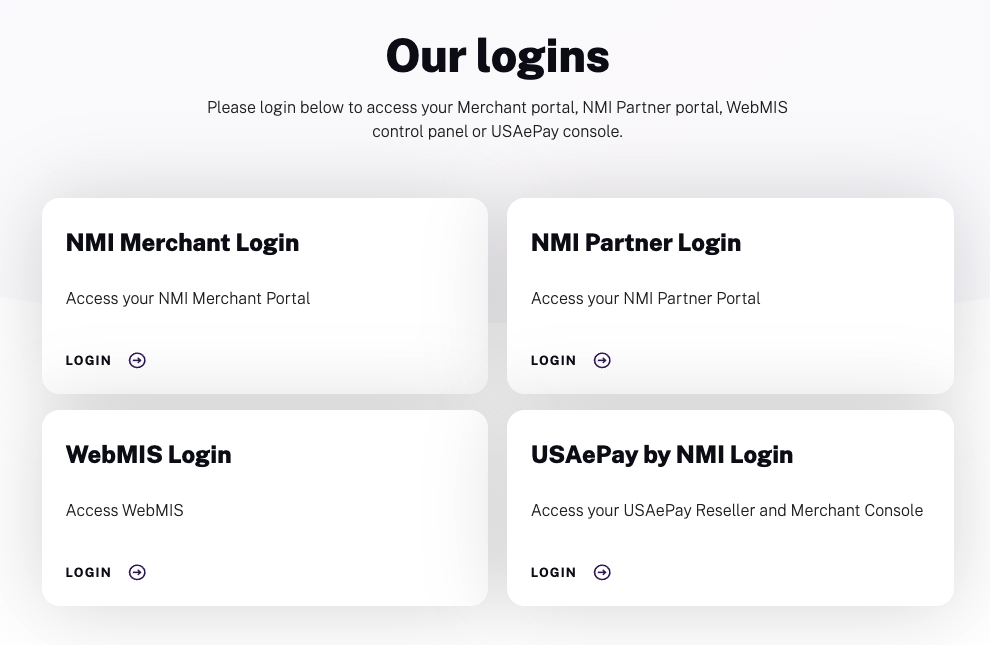Click the NMI Merchant Portal card

pyautogui.click(x=264, y=296)
